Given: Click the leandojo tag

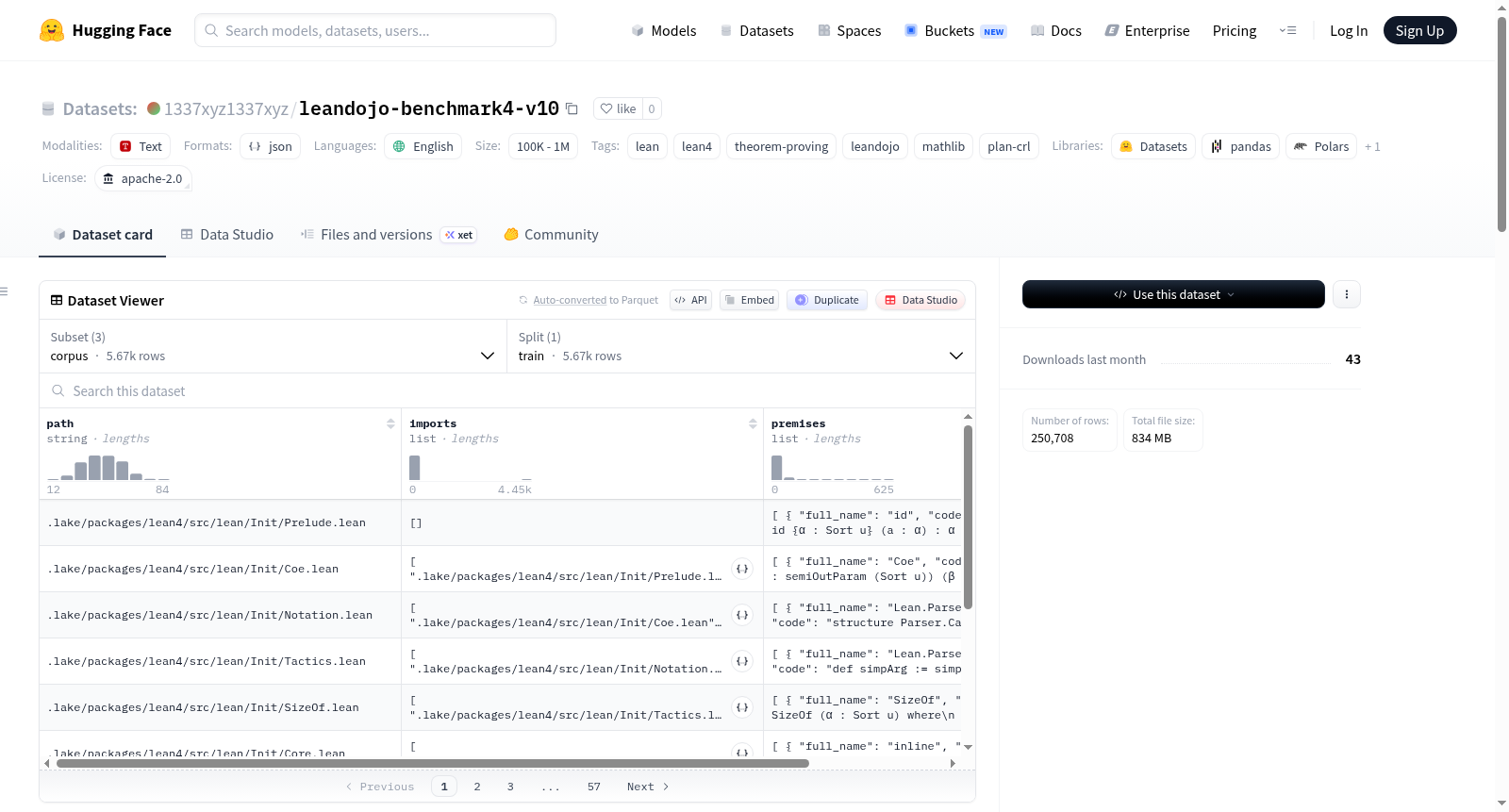Looking at the screenshot, I should point(875,146).
